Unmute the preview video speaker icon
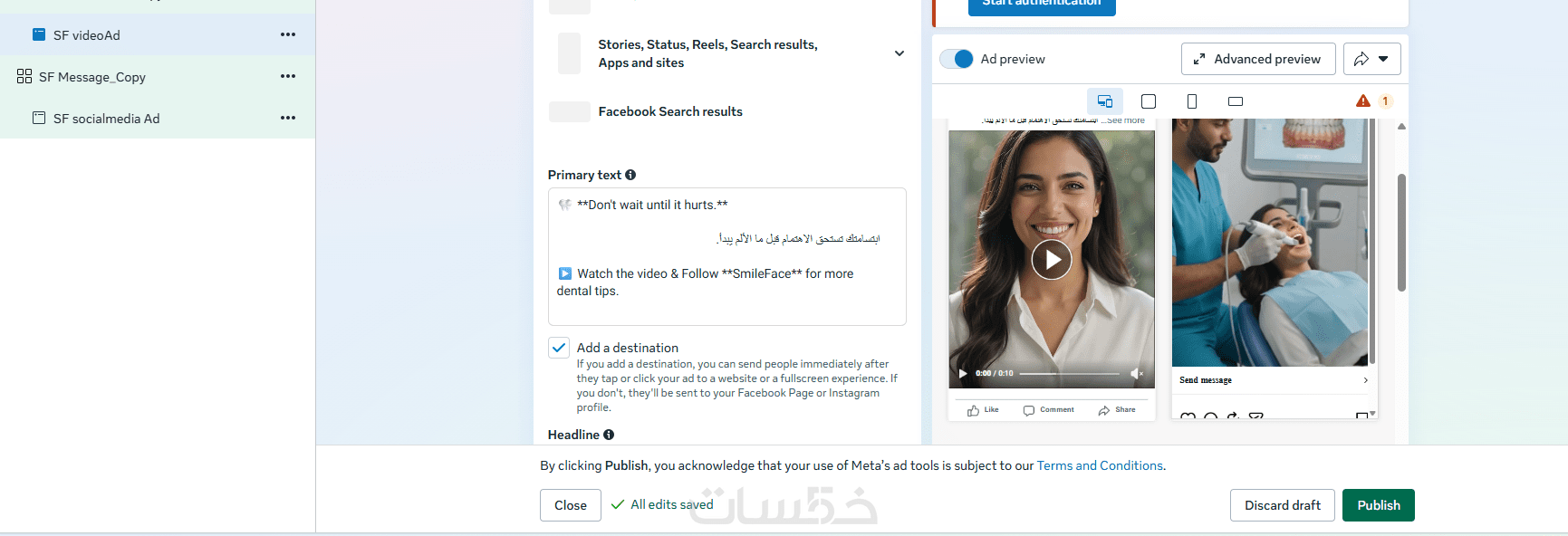1568x536 pixels. (x=1137, y=373)
